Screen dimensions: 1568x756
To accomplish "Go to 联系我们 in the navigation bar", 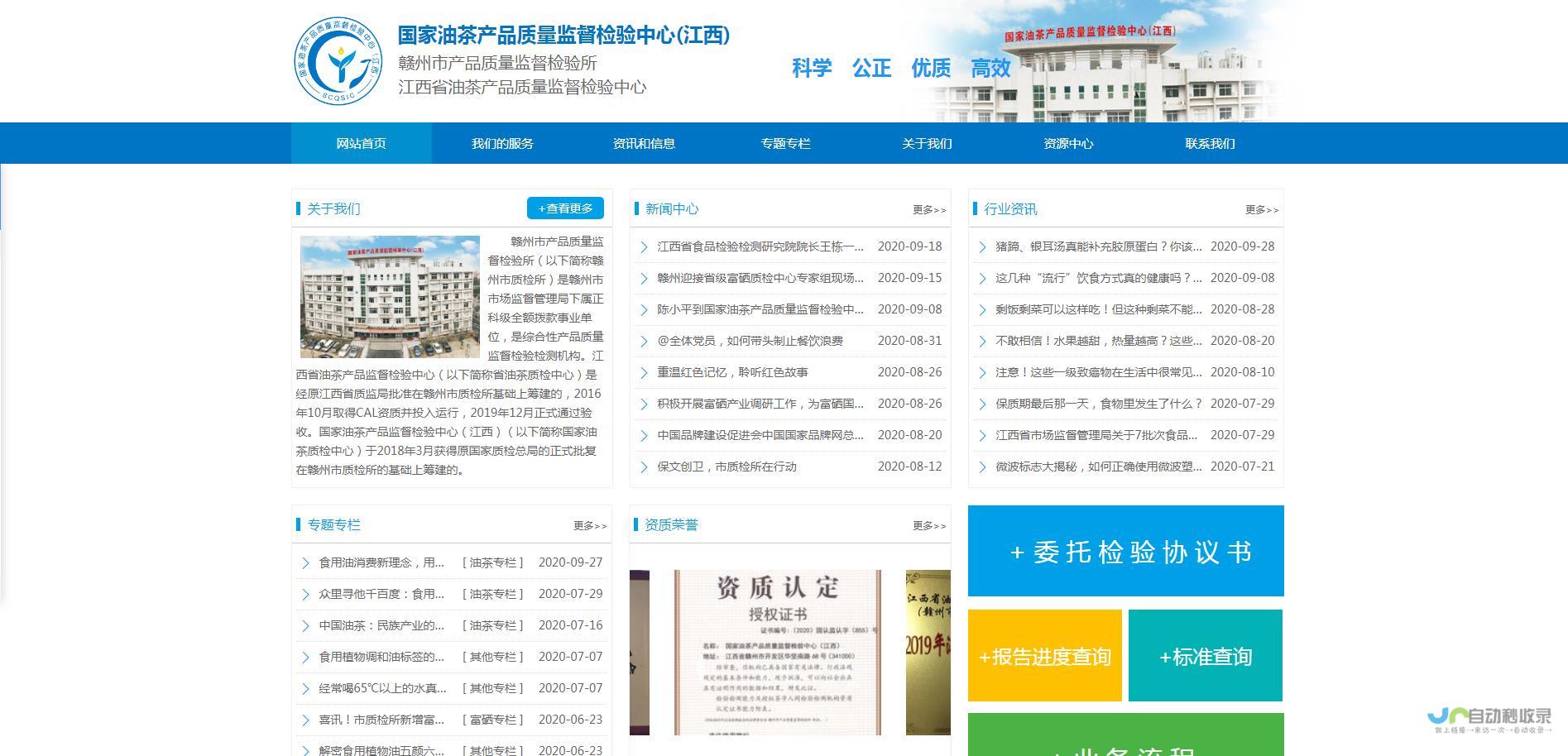I will [x=1210, y=143].
